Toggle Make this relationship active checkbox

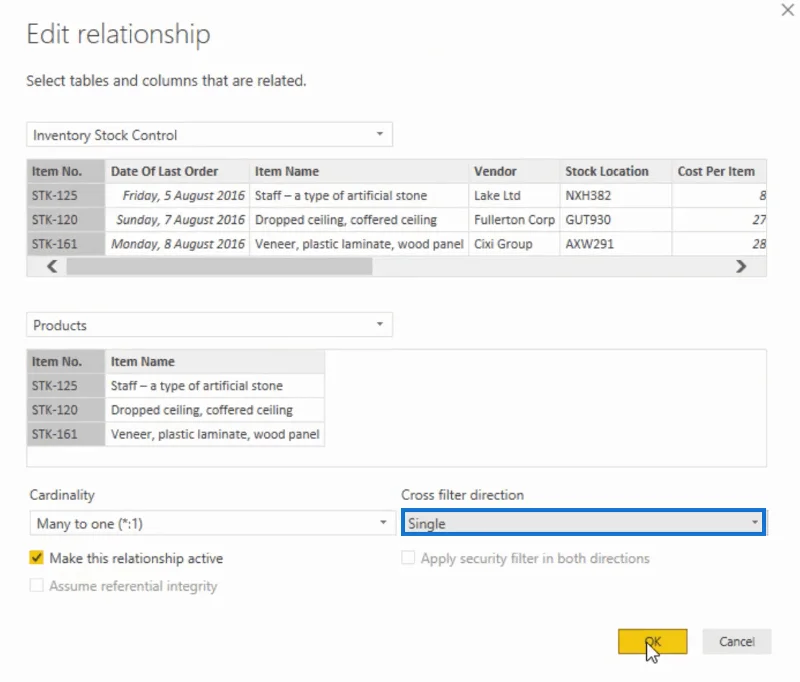pyautogui.click(x=36, y=558)
